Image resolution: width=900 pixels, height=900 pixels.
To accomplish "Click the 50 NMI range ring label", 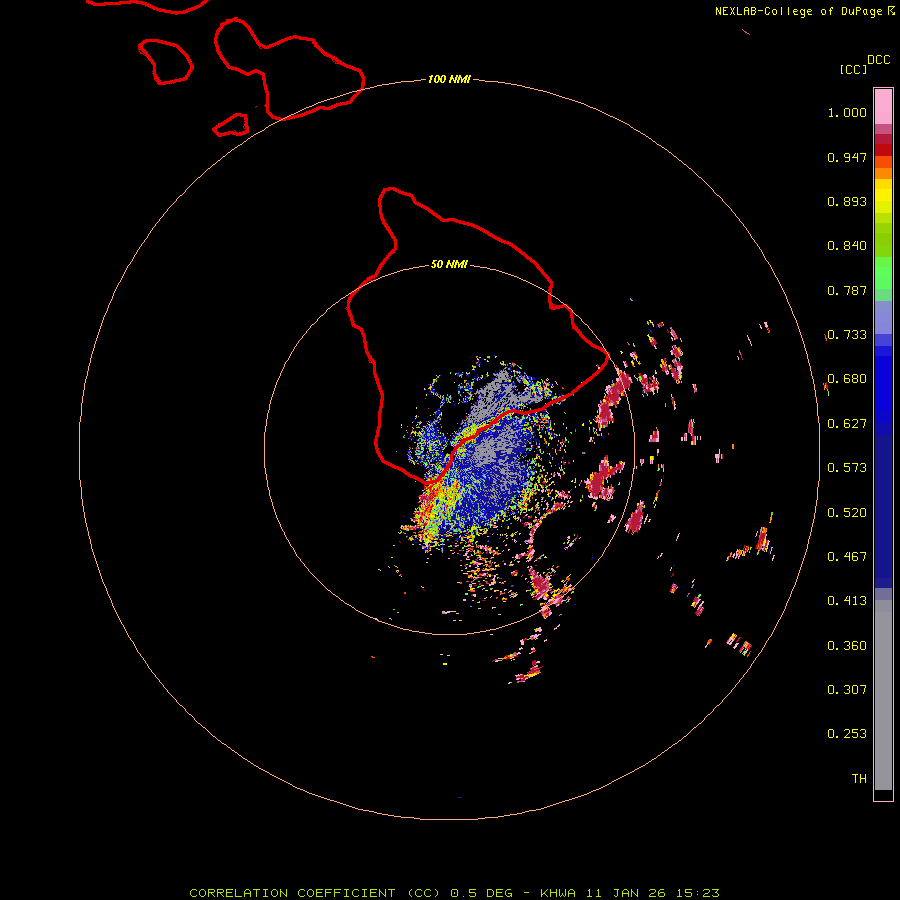I will pyautogui.click(x=449, y=264).
